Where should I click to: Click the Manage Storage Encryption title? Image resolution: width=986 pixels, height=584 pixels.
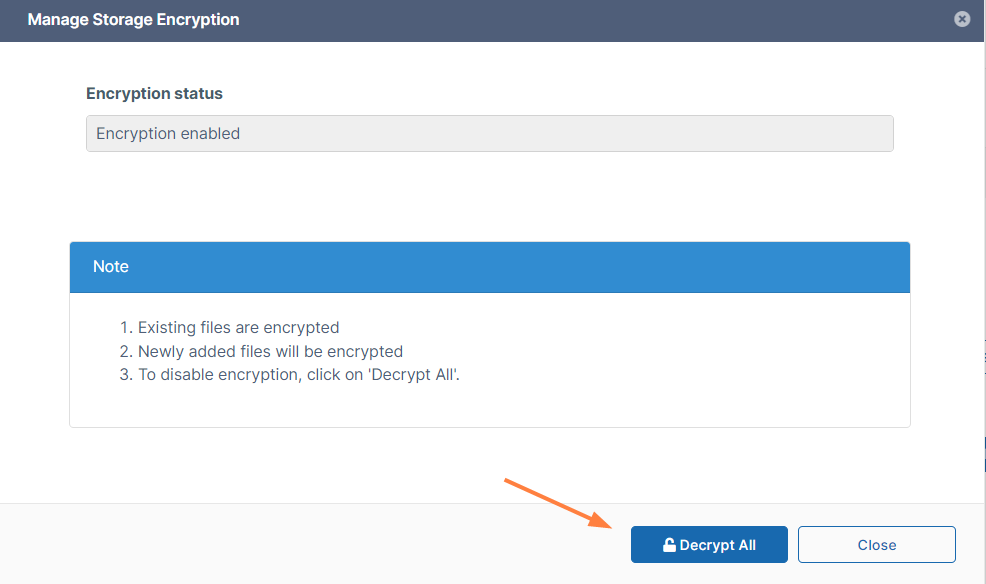(133, 19)
